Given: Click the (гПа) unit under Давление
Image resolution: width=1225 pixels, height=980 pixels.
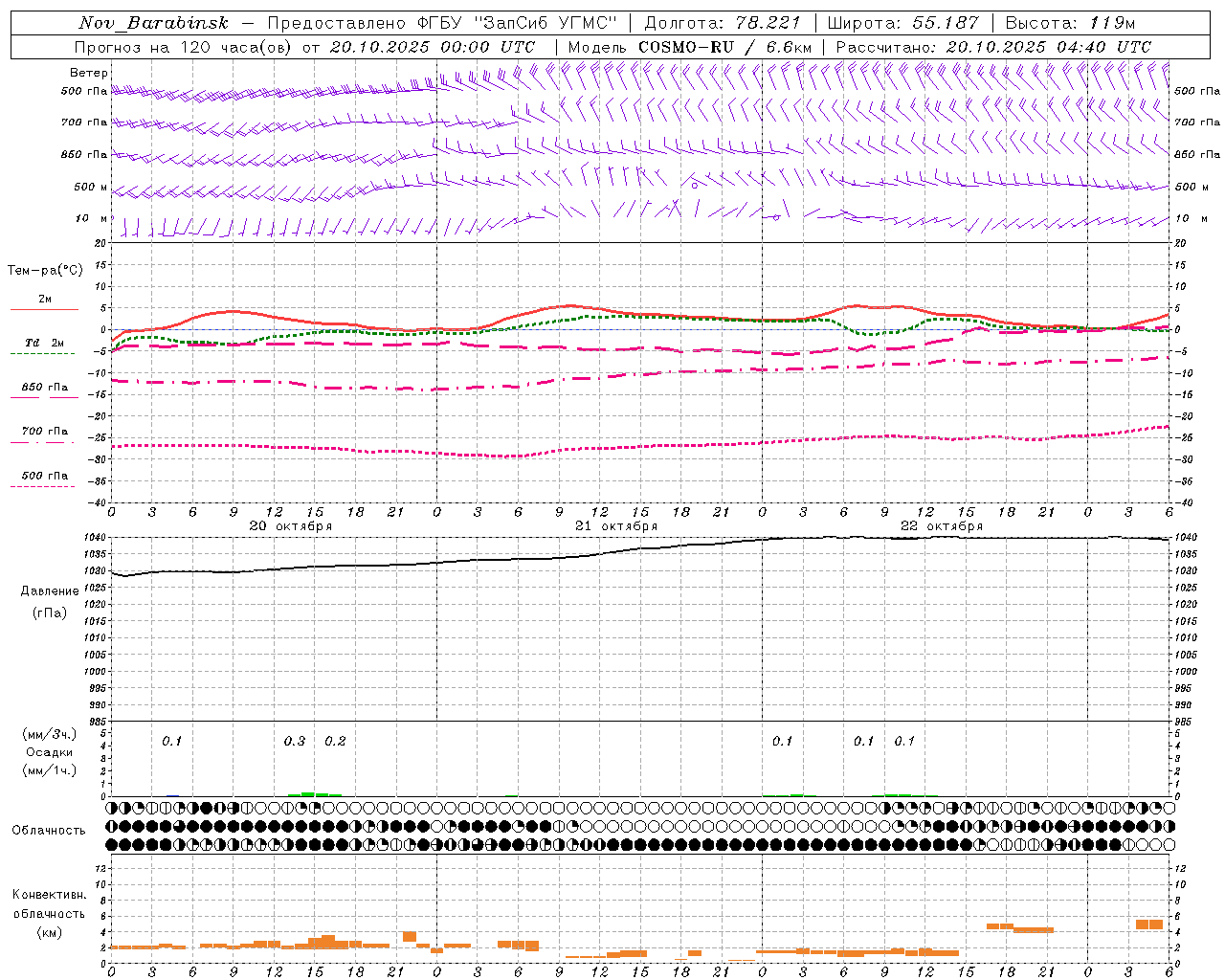Looking at the screenshot, I should [x=50, y=613].
